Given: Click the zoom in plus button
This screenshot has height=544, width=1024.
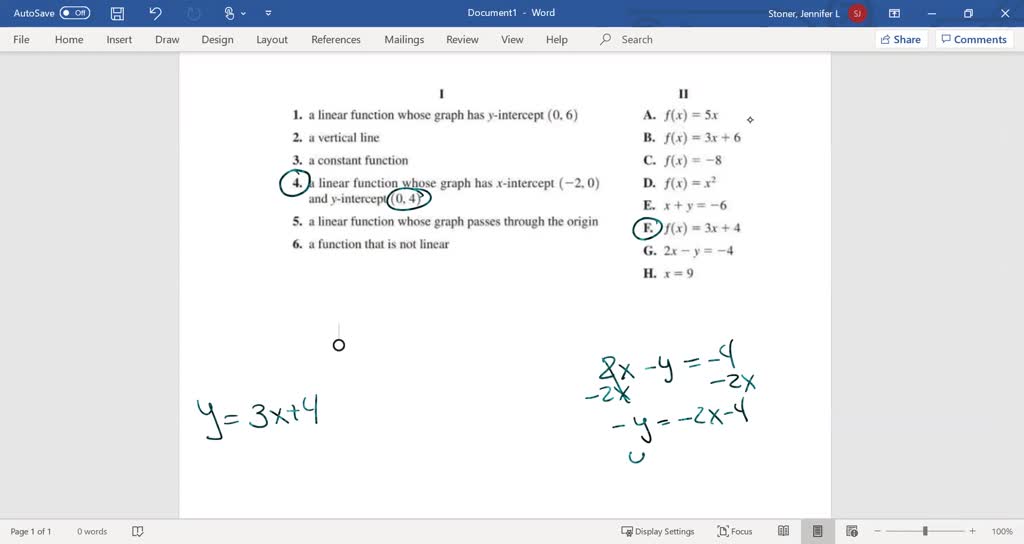Looking at the screenshot, I should [x=972, y=532].
